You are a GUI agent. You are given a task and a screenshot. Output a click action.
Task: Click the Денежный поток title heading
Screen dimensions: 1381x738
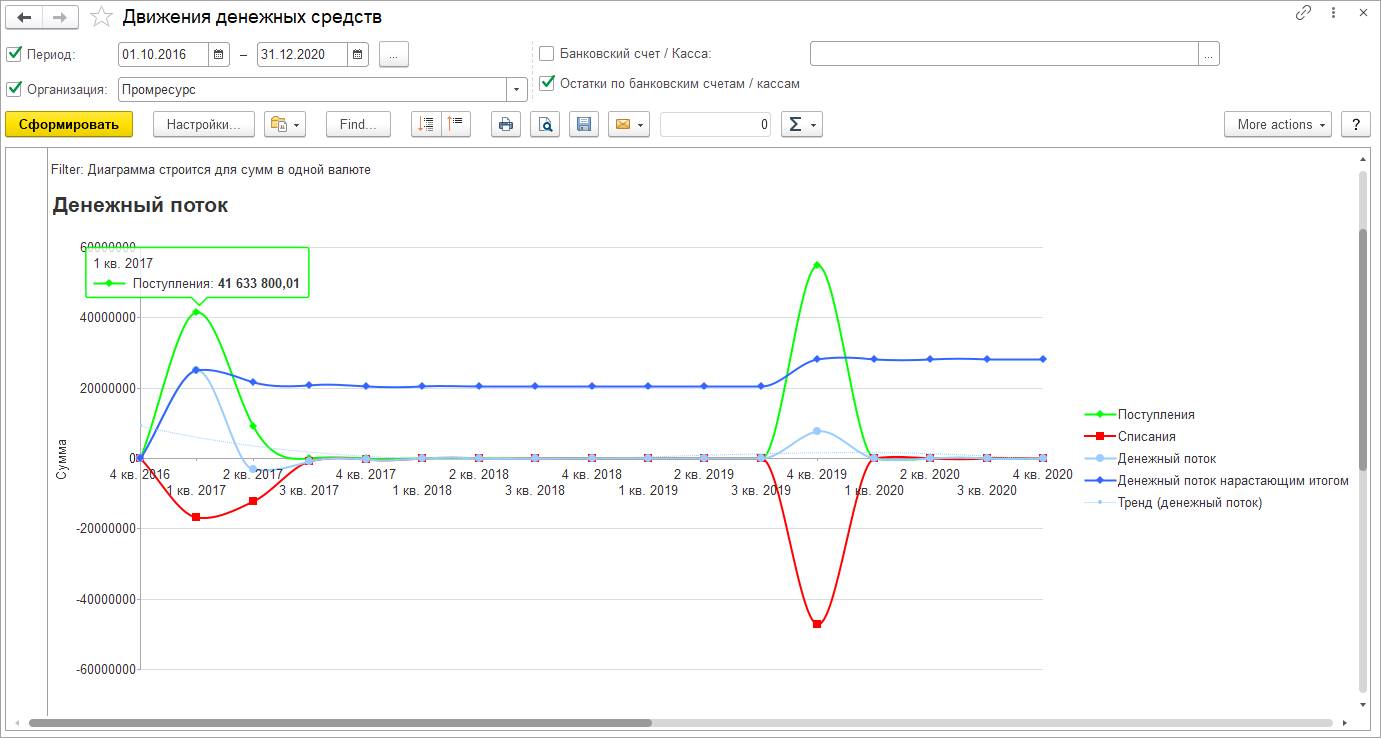pos(140,205)
